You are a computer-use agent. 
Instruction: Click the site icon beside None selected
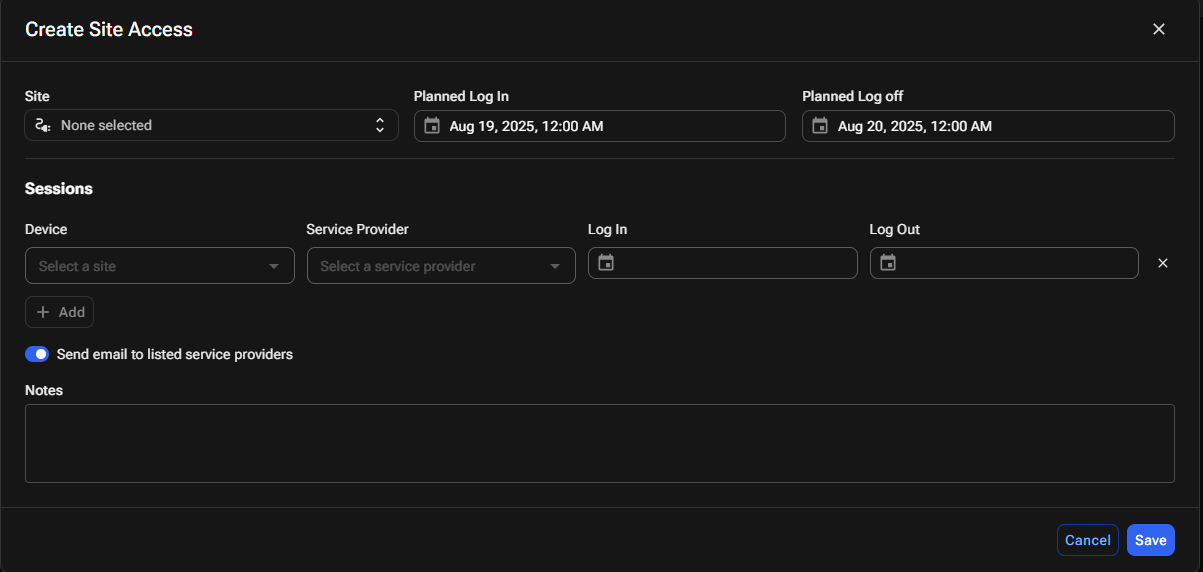point(42,126)
